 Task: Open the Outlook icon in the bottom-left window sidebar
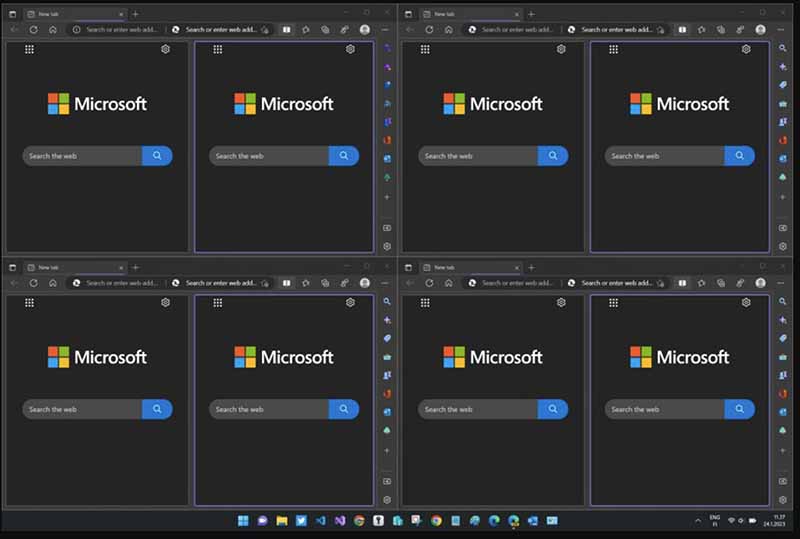tap(387, 412)
